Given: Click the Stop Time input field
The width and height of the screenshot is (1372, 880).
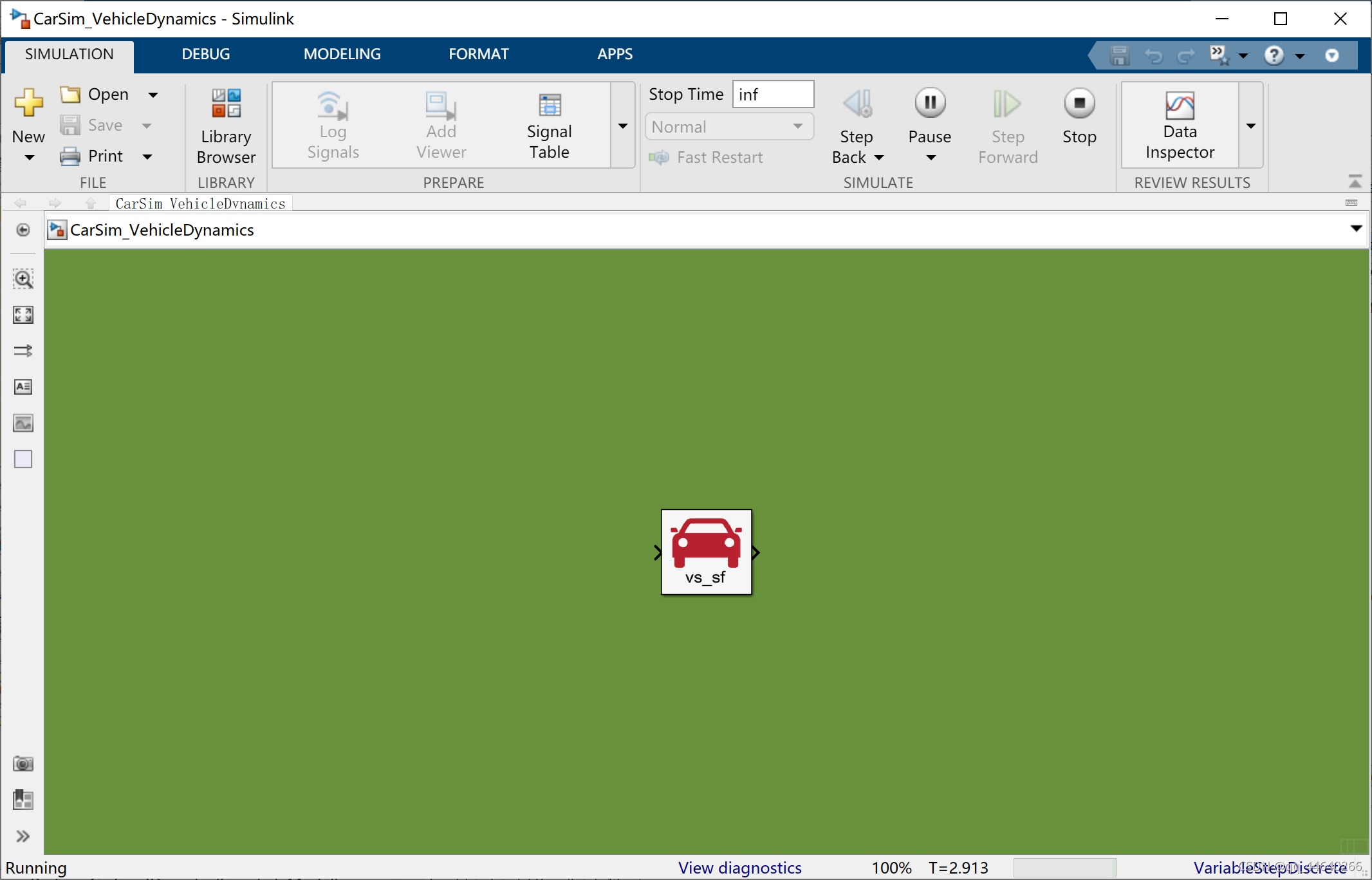Looking at the screenshot, I should (x=772, y=95).
